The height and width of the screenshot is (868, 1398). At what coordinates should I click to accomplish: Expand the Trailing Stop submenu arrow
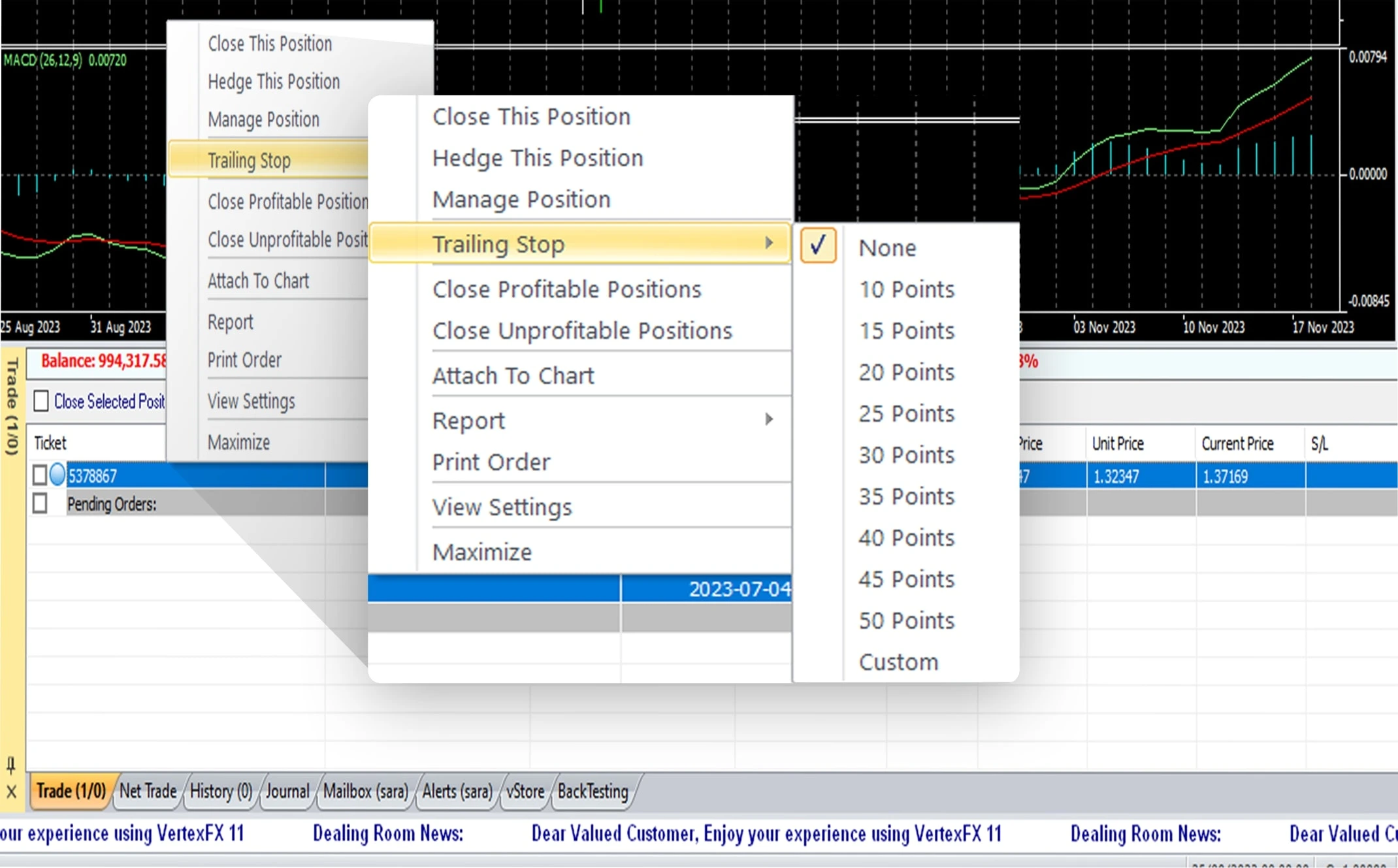coord(770,243)
